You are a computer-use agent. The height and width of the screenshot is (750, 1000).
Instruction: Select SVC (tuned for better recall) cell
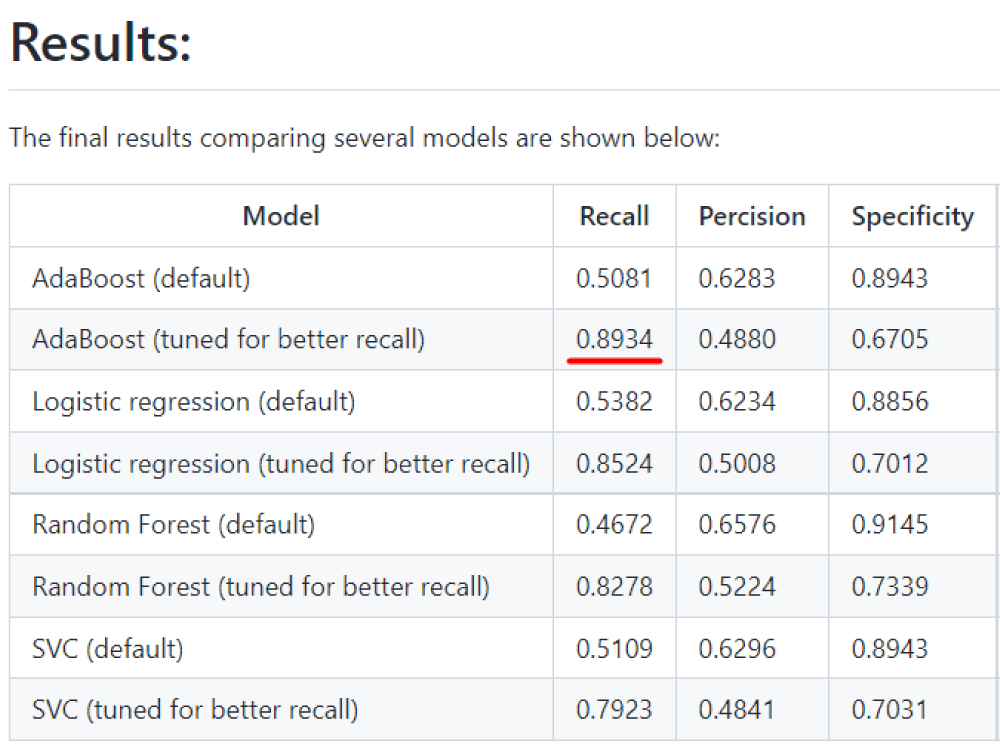click(x=195, y=711)
